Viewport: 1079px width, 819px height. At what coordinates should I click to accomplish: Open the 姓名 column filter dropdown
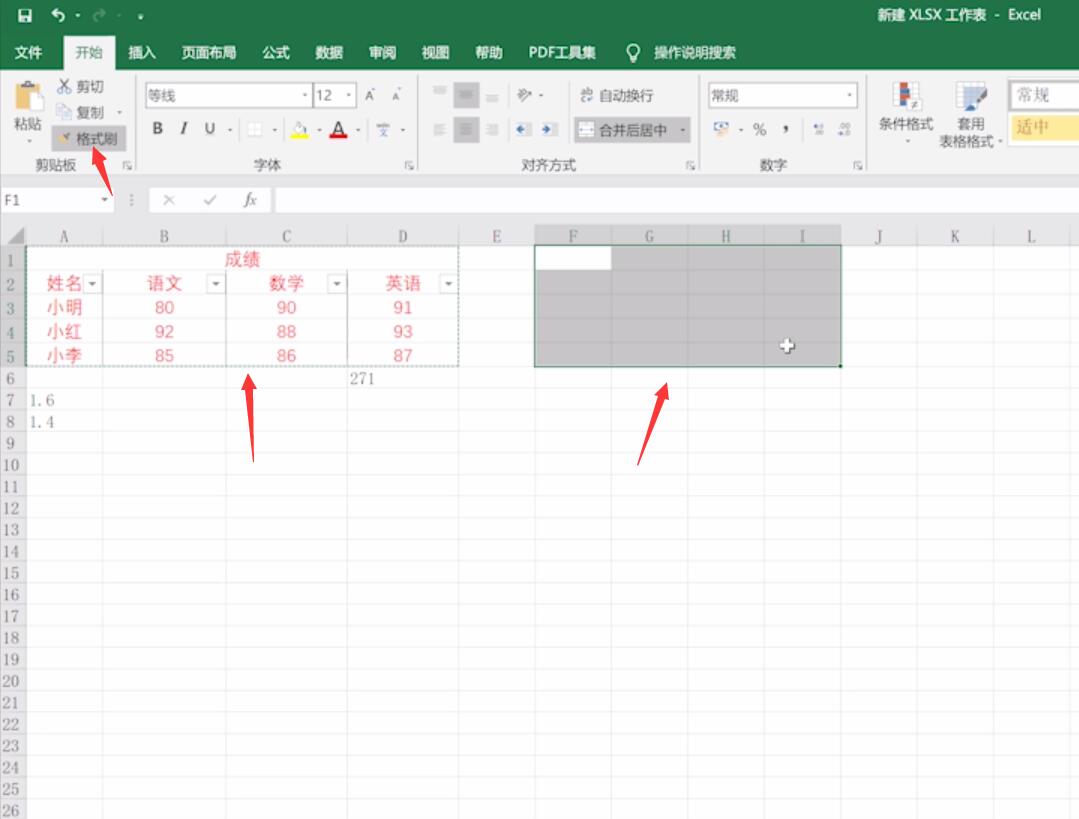pyautogui.click(x=92, y=284)
